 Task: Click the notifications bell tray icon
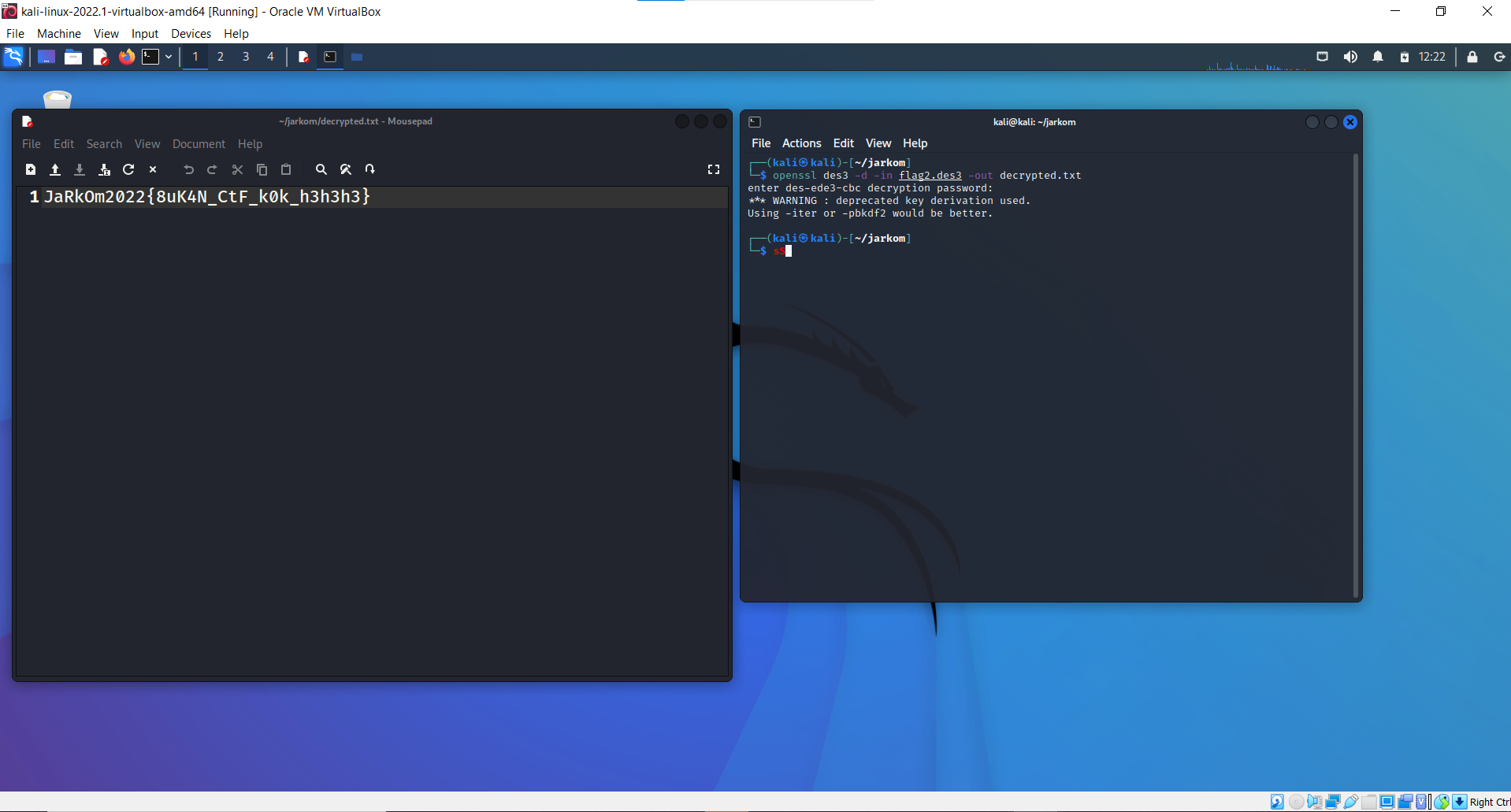1378,57
